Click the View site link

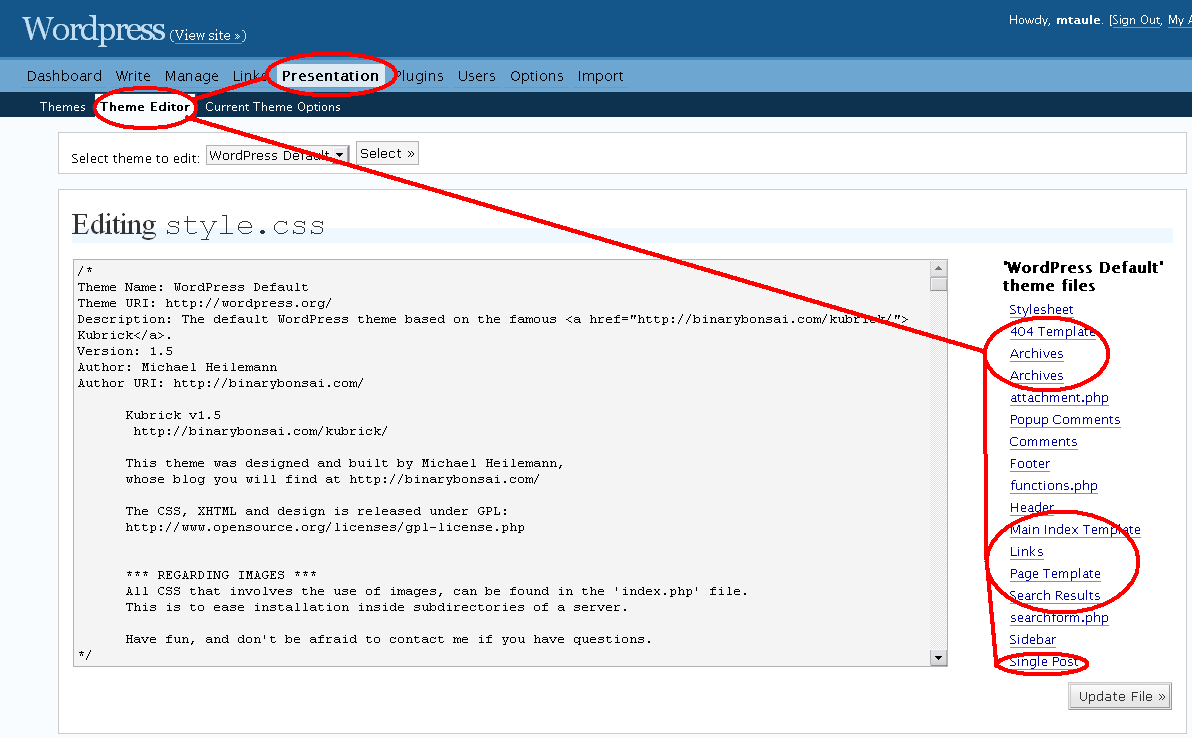tap(208, 35)
